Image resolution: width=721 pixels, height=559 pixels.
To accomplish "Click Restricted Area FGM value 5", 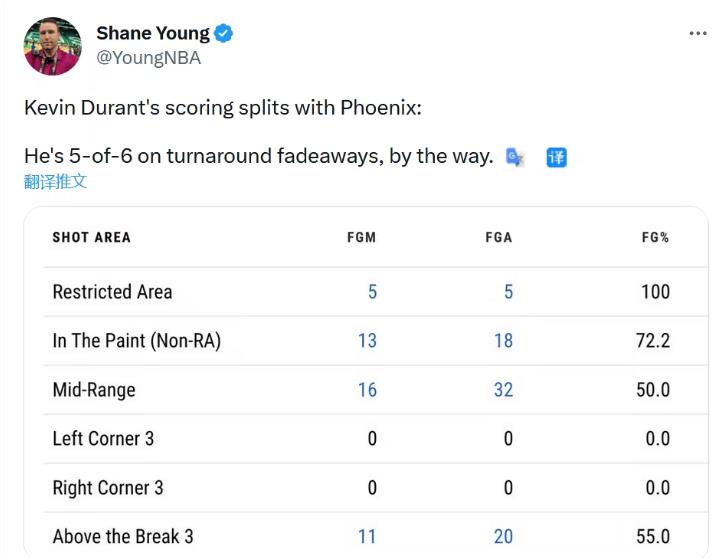I will tap(372, 292).
